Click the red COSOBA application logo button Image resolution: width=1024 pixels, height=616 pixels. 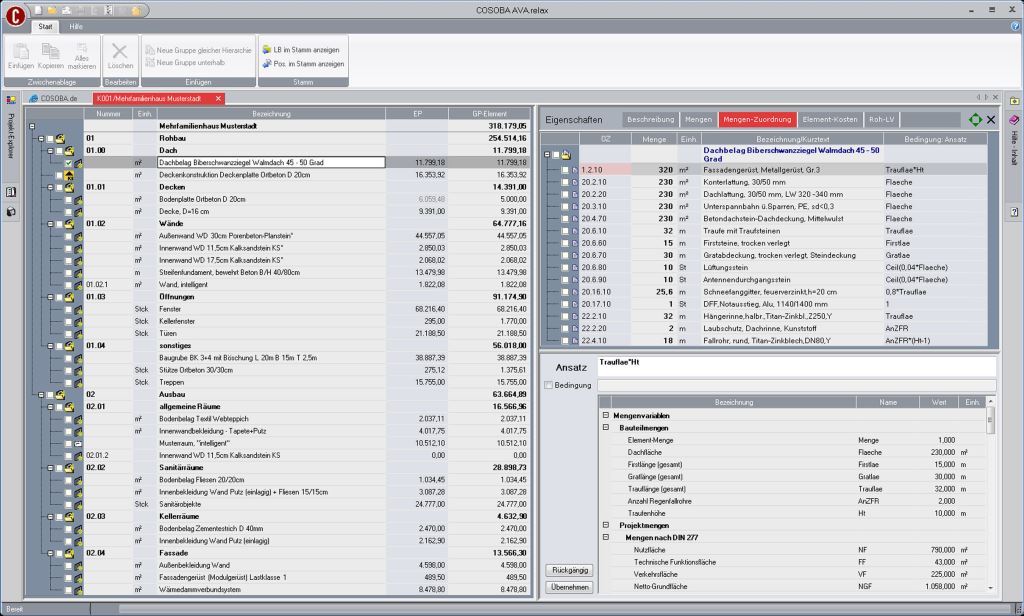15,16
